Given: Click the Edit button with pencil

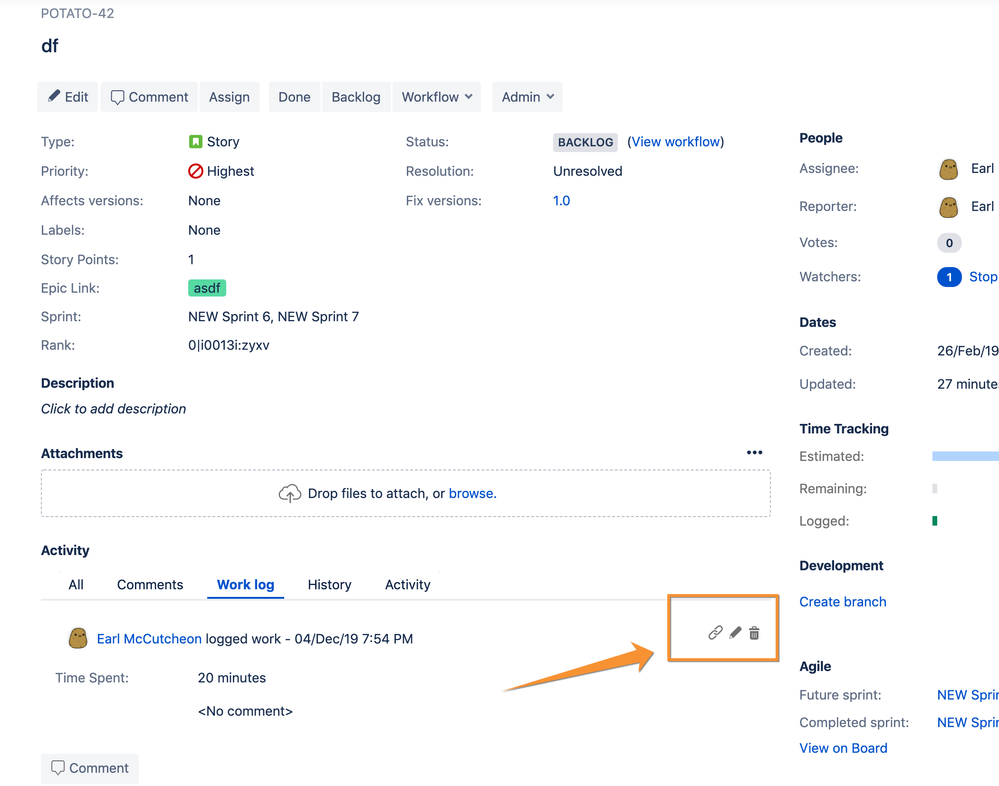Looking at the screenshot, I should tap(68, 97).
